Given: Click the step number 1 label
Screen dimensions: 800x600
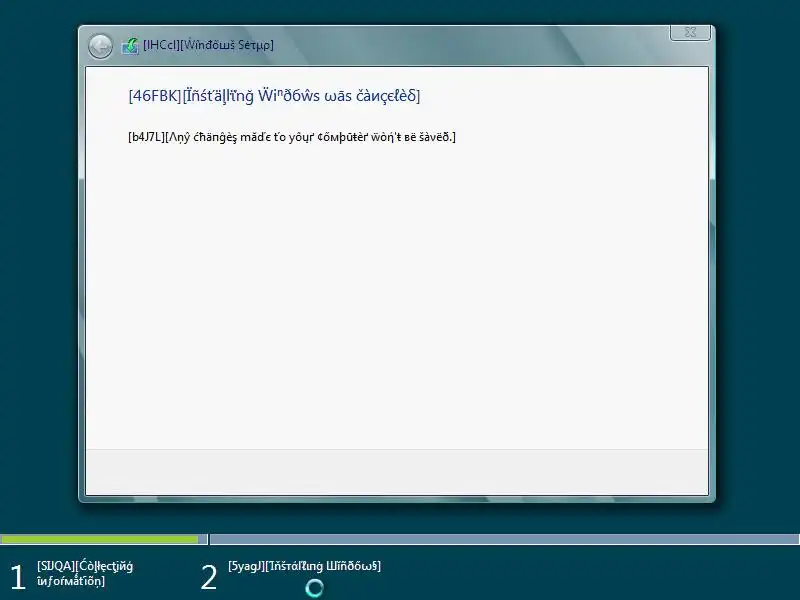Looking at the screenshot, I should 18,578.
